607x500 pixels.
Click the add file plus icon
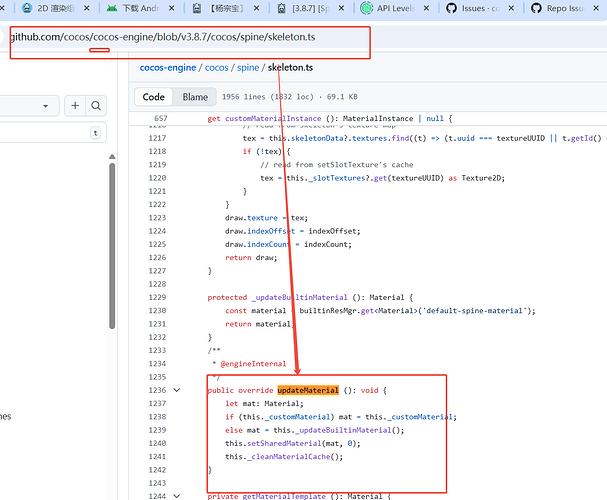tap(75, 106)
